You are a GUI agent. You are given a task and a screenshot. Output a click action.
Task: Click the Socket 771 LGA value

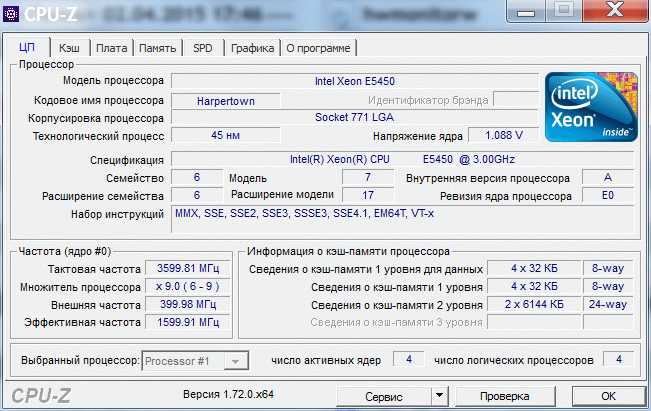(x=355, y=117)
